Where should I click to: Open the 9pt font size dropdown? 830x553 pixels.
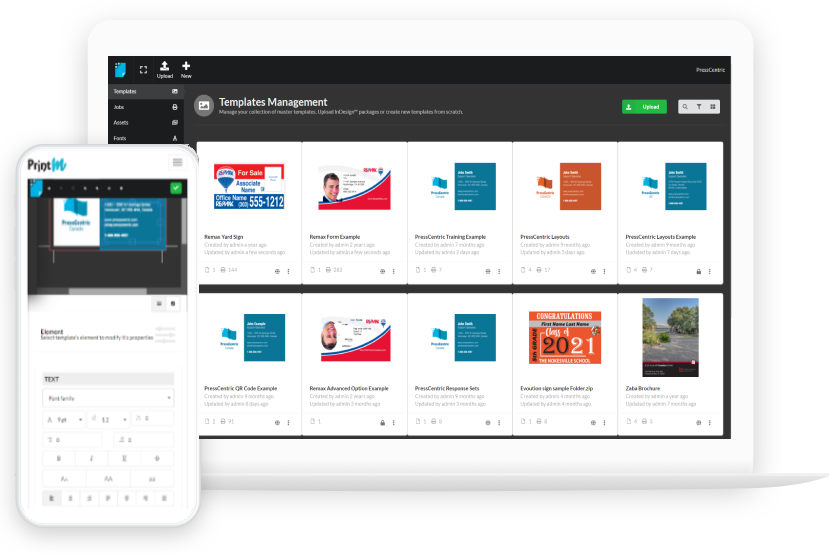tap(64, 419)
